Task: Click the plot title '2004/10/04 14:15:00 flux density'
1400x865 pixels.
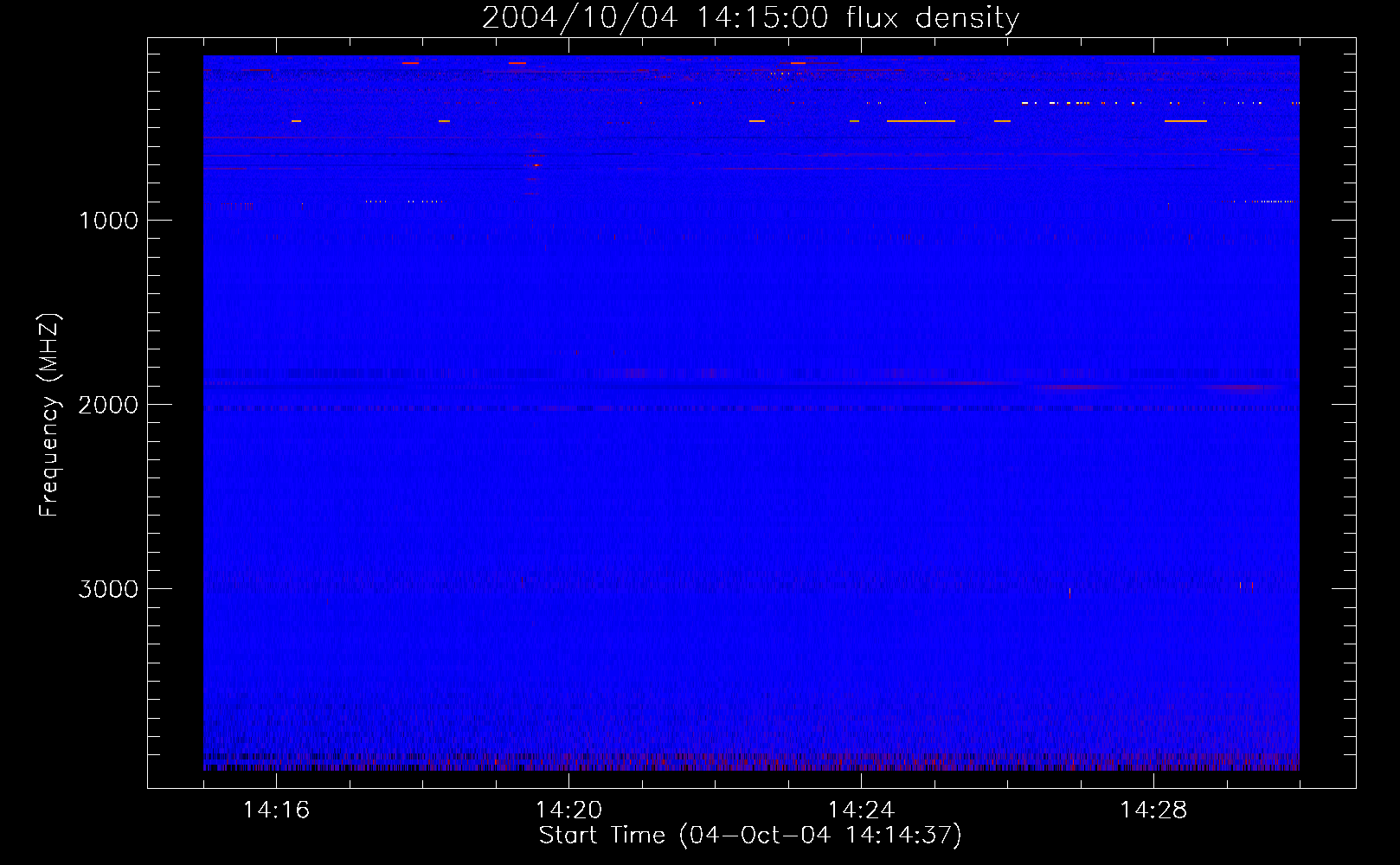Action: pyautogui.click(x=750, y=18)
